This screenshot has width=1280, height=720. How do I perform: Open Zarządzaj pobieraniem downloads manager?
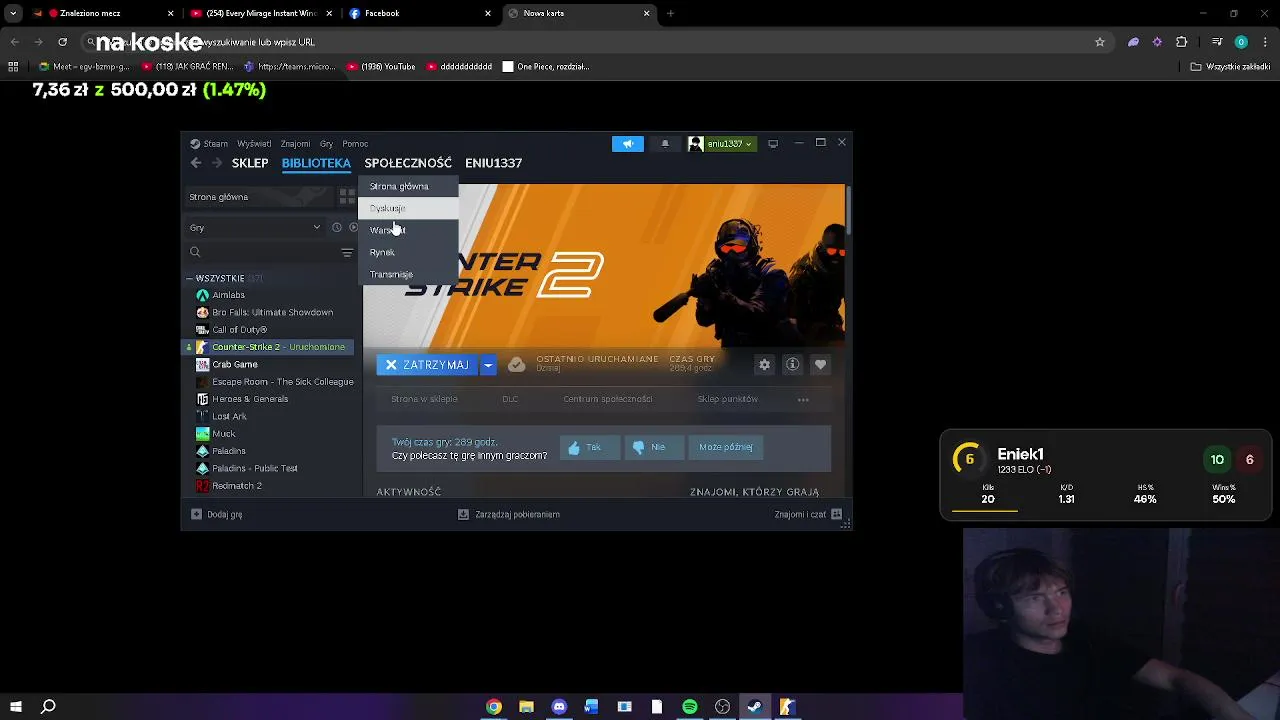[509, 514]
